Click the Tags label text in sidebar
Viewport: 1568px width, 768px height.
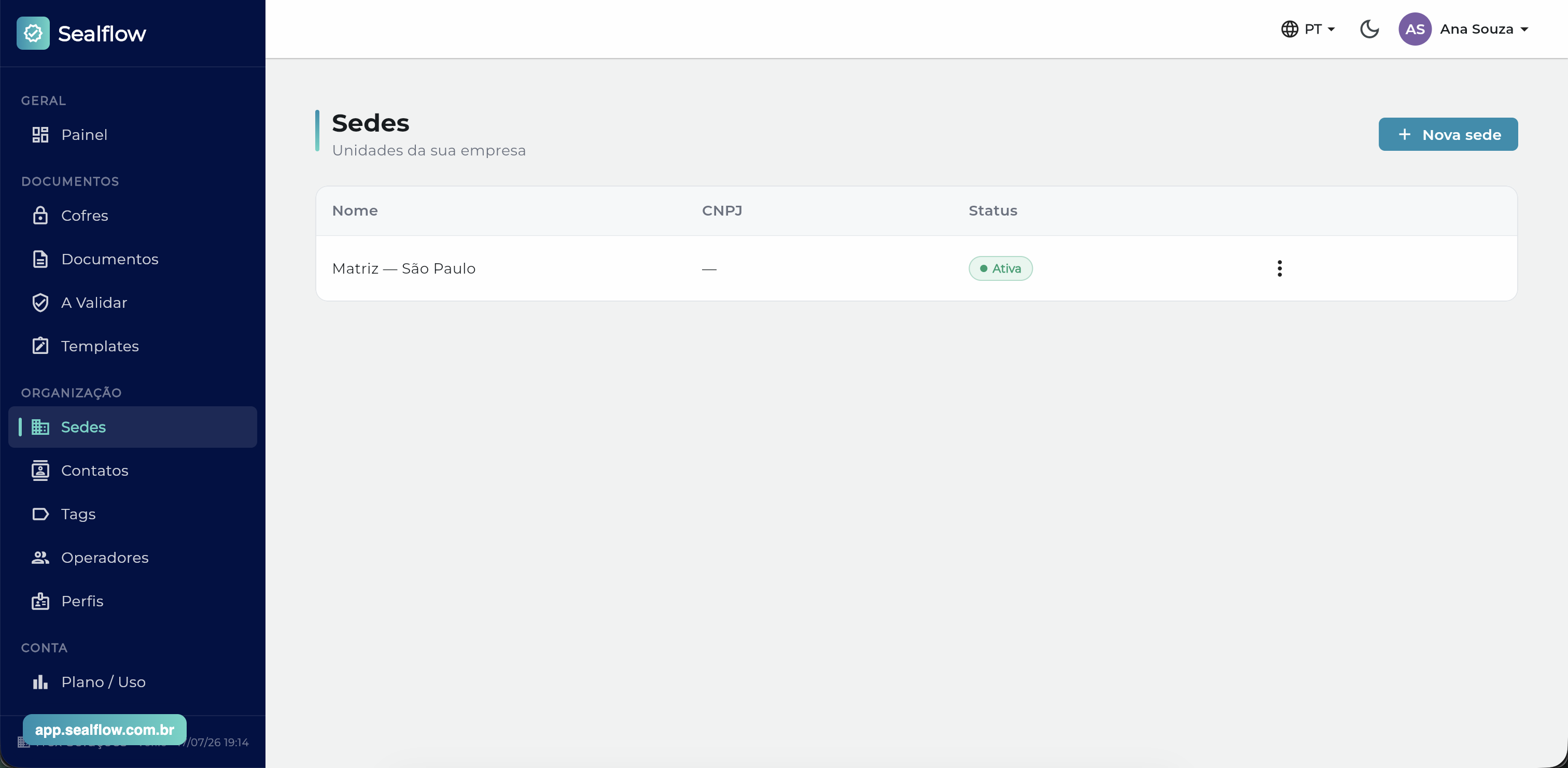click(x=78, y=515)
